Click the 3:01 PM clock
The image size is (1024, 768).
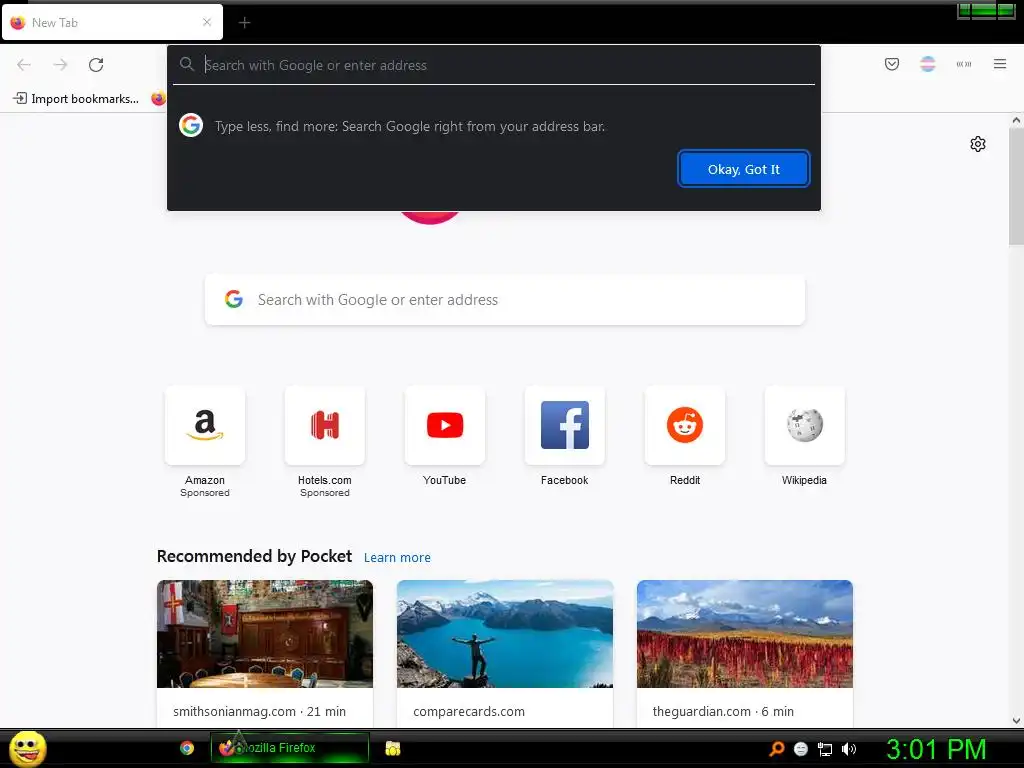tap(936, 749)
